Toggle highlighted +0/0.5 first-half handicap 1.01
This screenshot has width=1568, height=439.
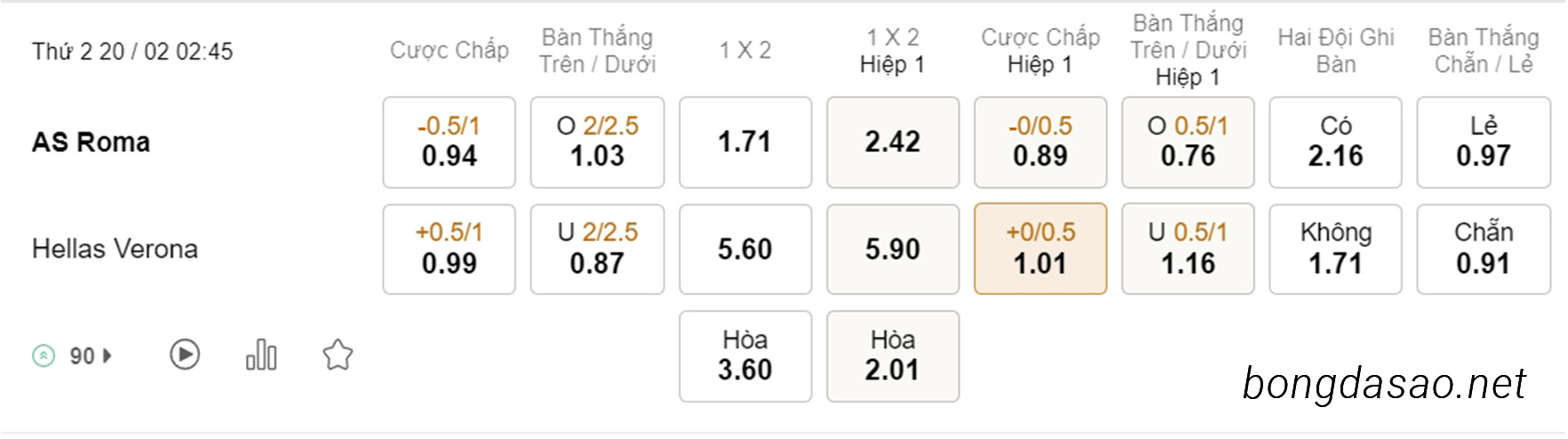point(1041,249)
